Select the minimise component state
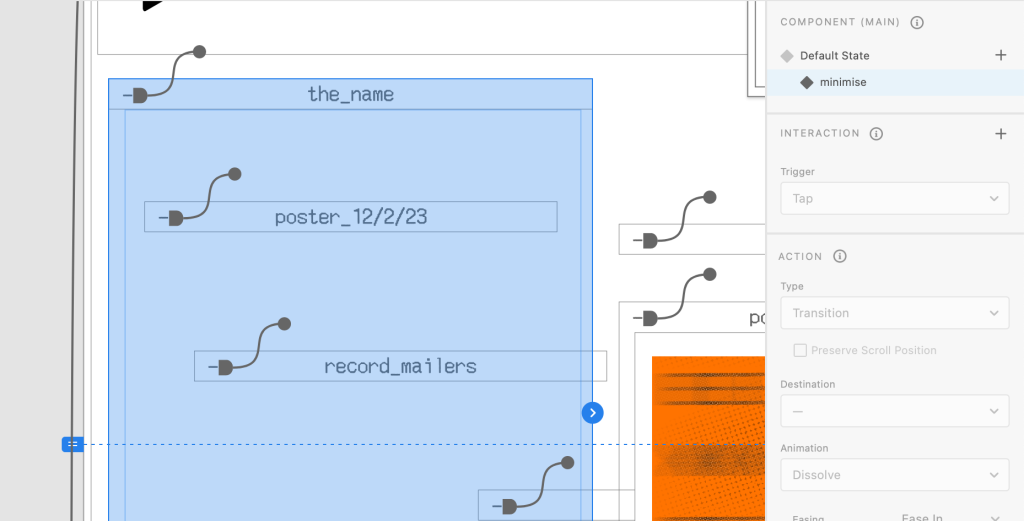Screen dimensions: 1024x521 [x=842, y=82]
